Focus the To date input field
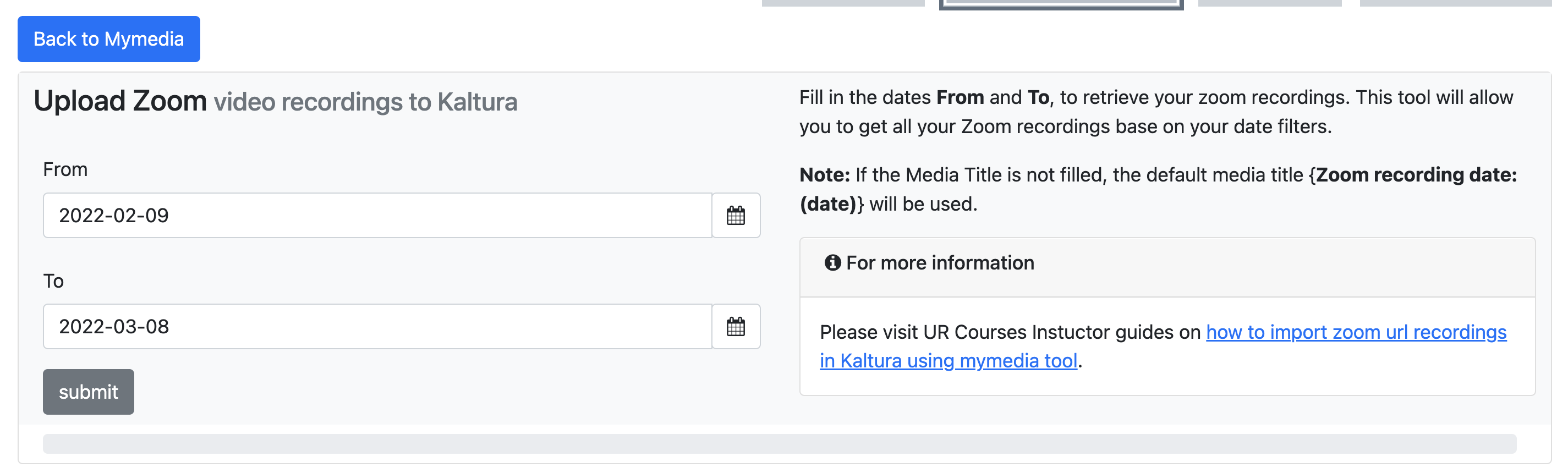Viewport: 1568px width, 473px height. click(x=377, y=326)
